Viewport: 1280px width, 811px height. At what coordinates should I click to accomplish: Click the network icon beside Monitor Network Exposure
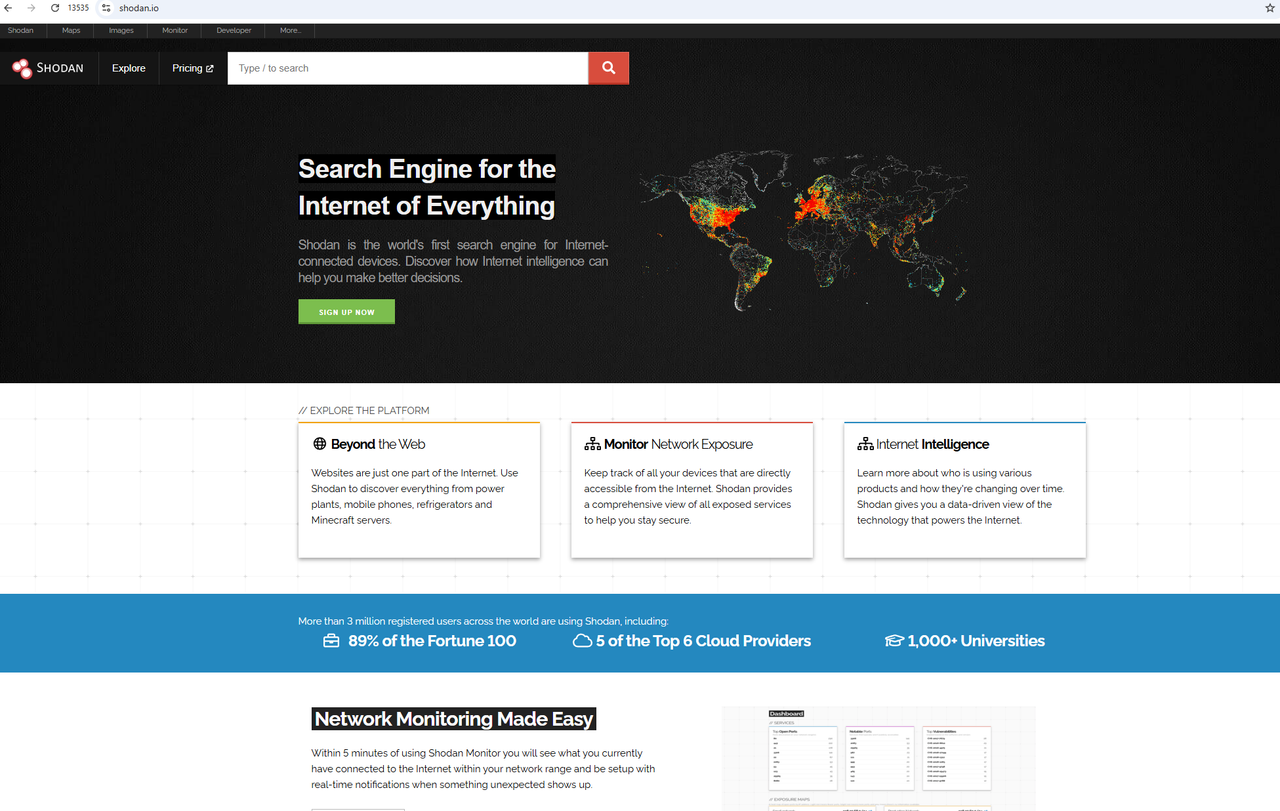[x=592, y=444]
